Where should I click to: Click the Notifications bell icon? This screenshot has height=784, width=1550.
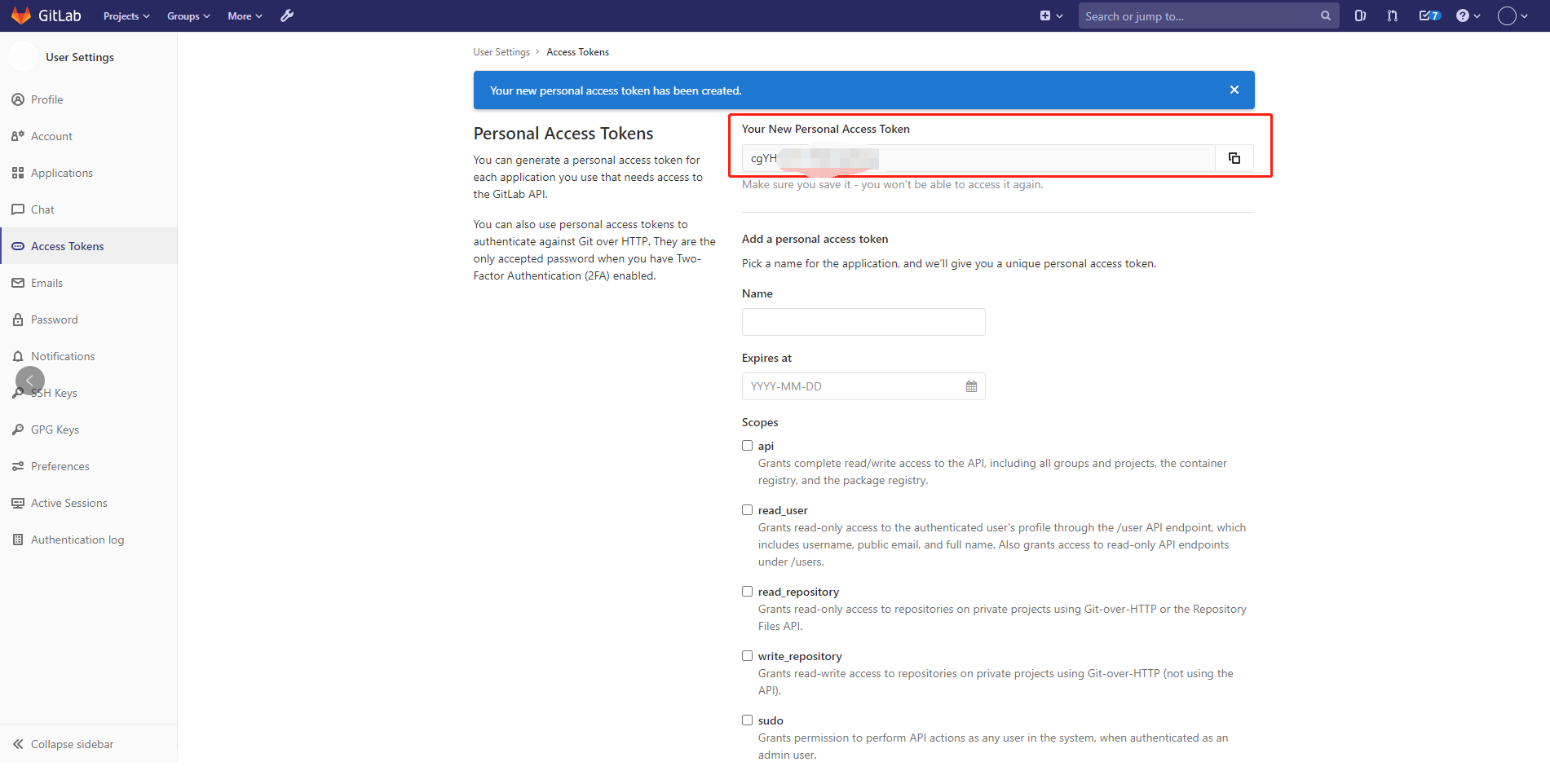[x=18, y=356]
